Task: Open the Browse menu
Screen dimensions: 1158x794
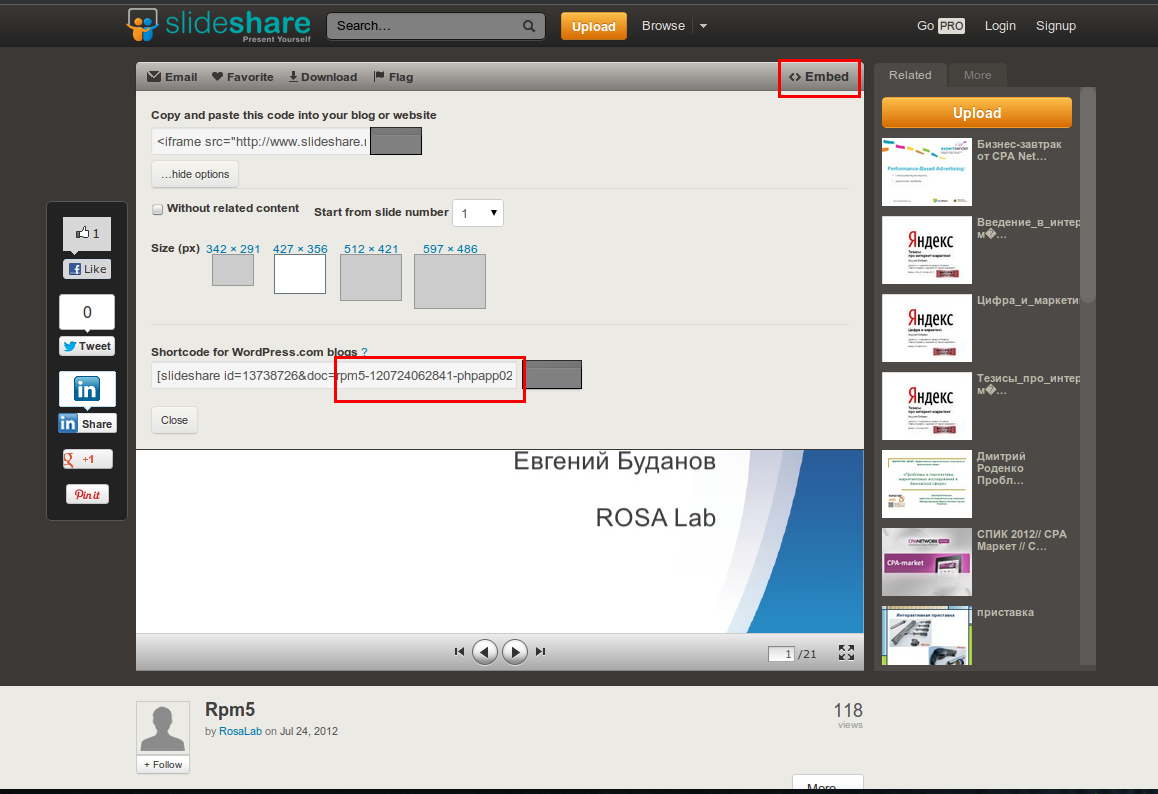Action: tap(663, 26)
